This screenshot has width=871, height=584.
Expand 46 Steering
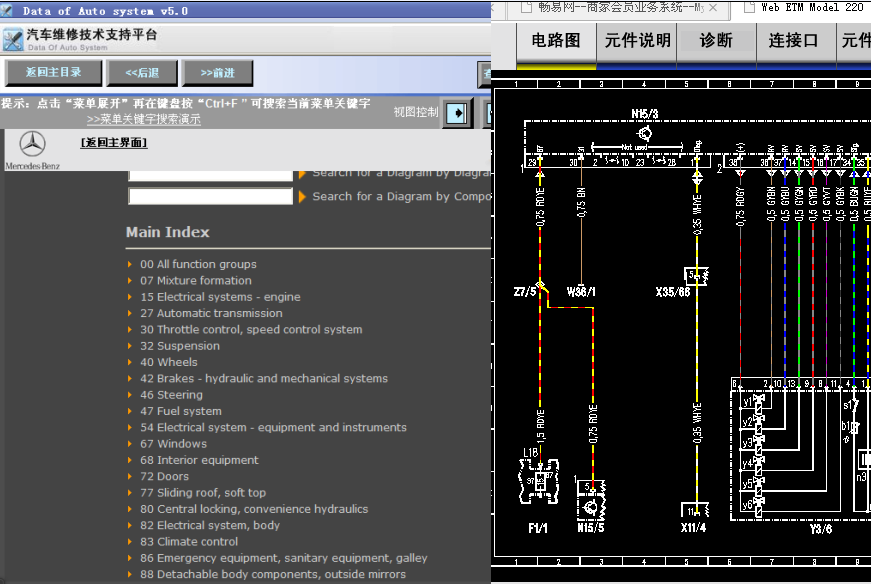tap(171, 395)
